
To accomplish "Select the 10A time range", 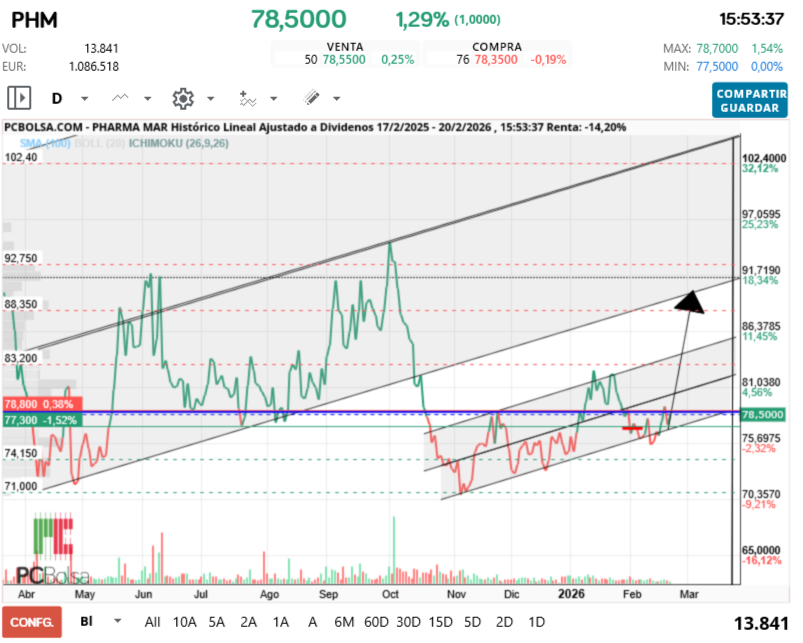I will coord(185,622).
